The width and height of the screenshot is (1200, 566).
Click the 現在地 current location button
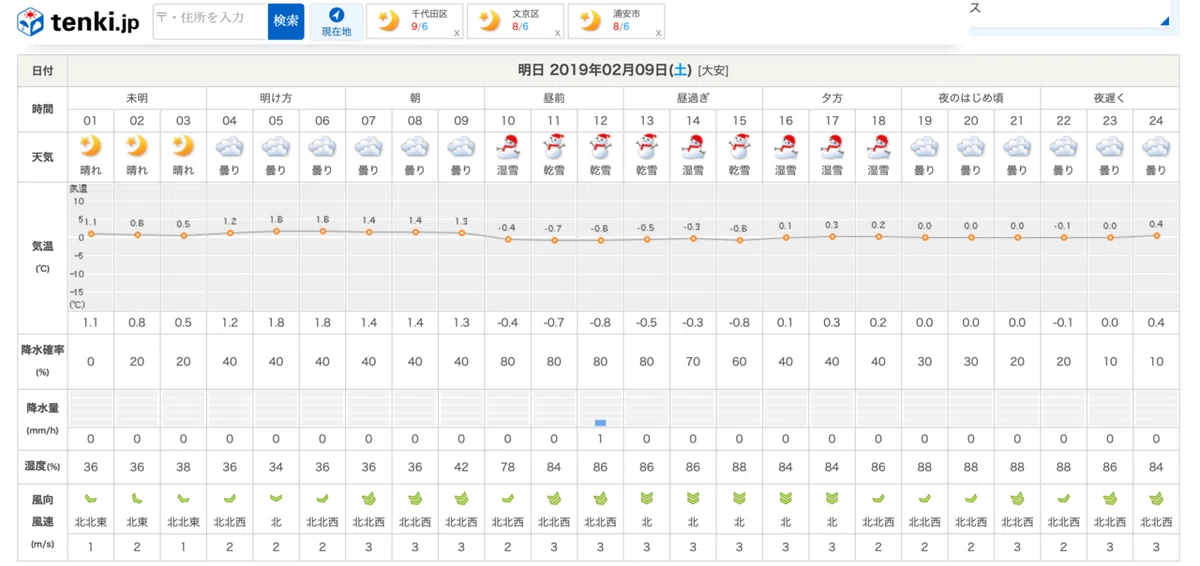pyautogui.click(x=336, y=21)
